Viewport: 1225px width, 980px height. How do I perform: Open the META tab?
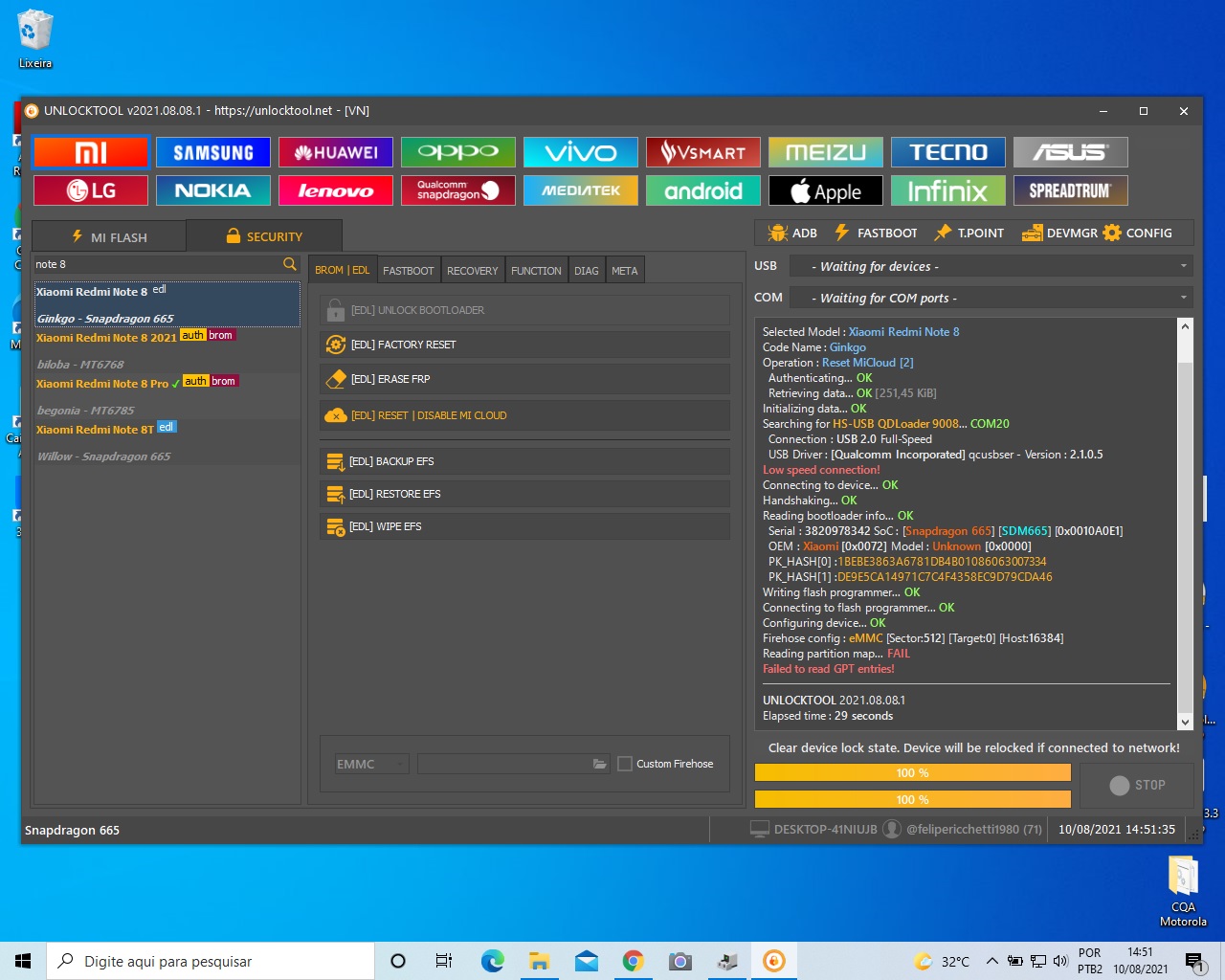coord(625,271)
